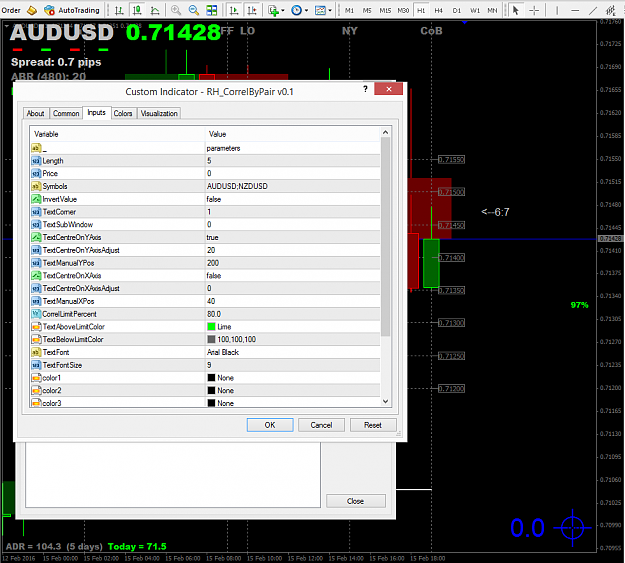The image size is (625, 563).
Task: Open the Colors tab
Action: coord(123,114)
